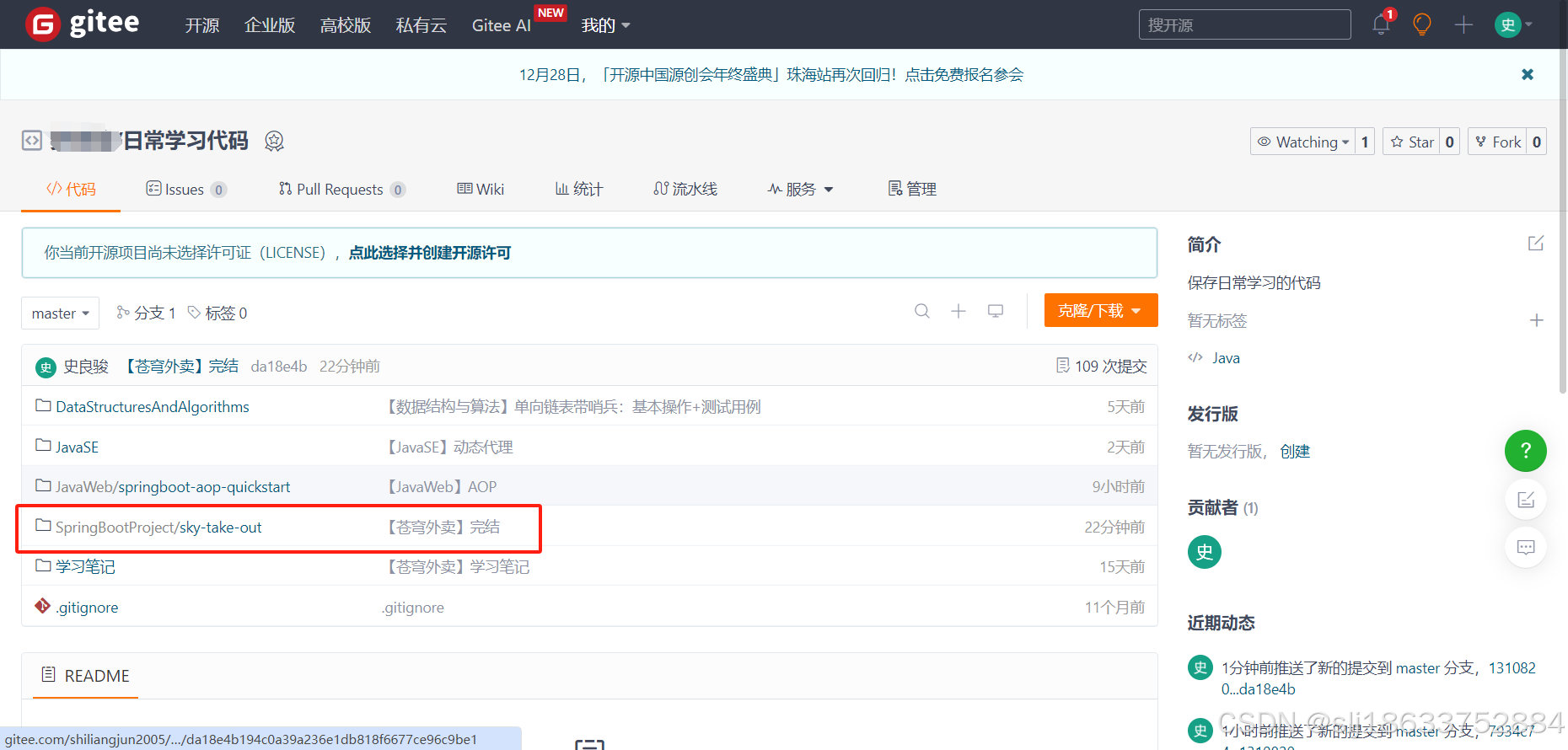View the 109 次提交 history
Image resolution: width=1568 pixels, height=750 pixels.
click(x=1101, y=366)
